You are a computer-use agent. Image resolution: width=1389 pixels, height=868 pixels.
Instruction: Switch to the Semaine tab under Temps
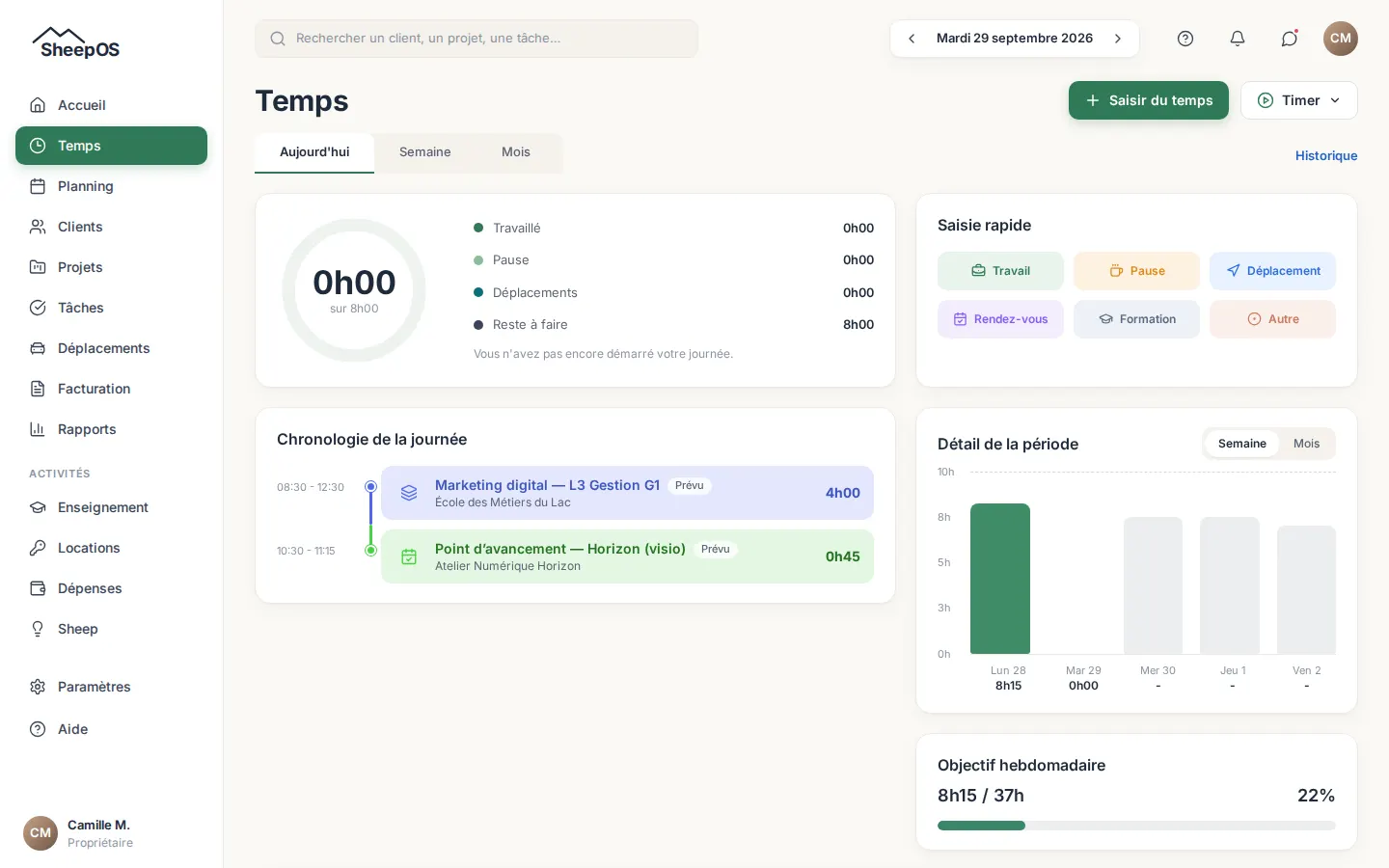[x=424, y=152]
